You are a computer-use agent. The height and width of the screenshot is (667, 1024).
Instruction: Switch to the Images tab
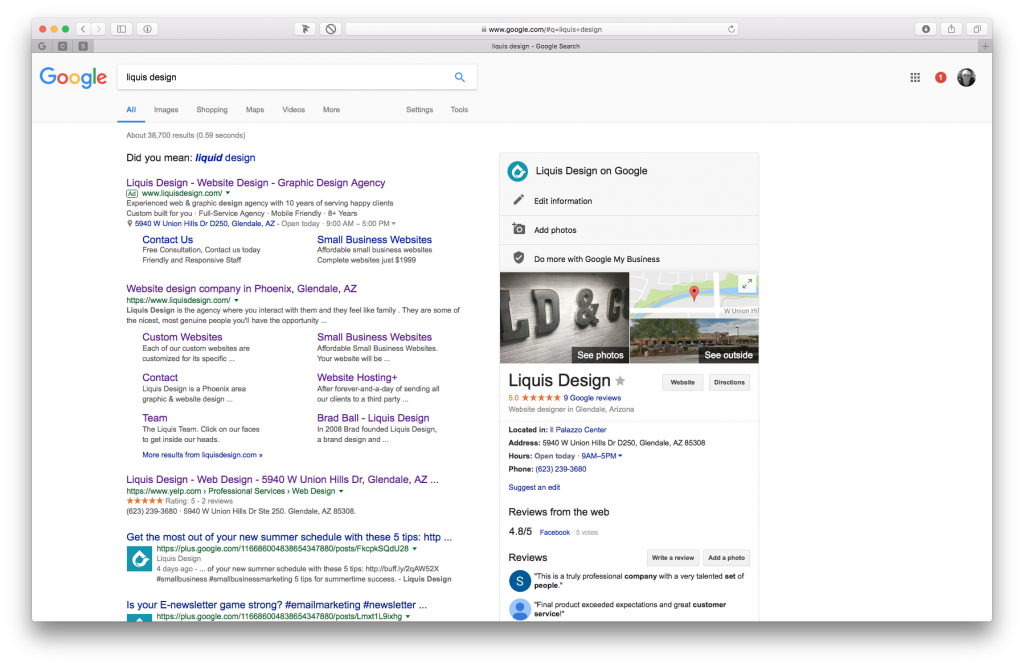point(166,110)
